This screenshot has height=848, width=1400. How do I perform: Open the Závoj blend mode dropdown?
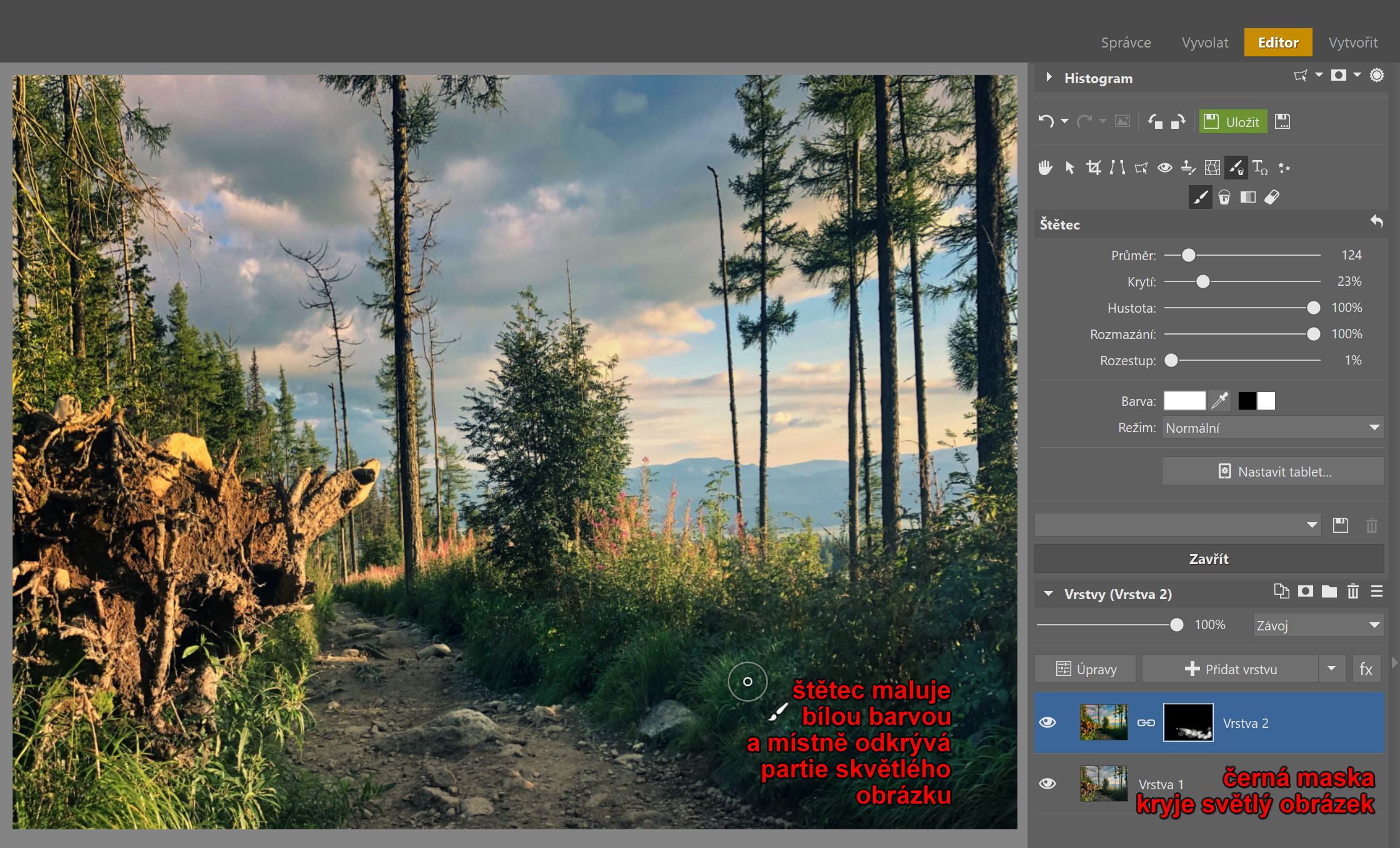coord(1318,625)
